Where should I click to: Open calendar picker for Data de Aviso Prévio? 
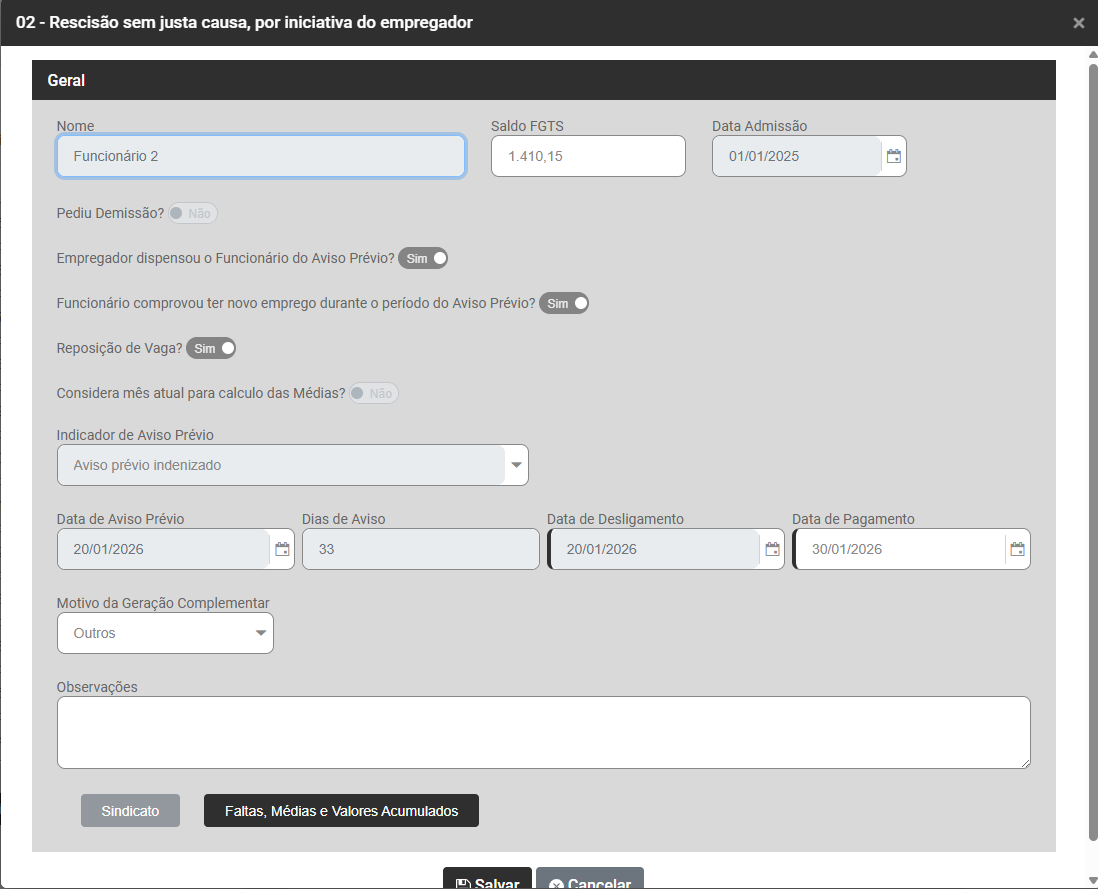pos(282,549)
